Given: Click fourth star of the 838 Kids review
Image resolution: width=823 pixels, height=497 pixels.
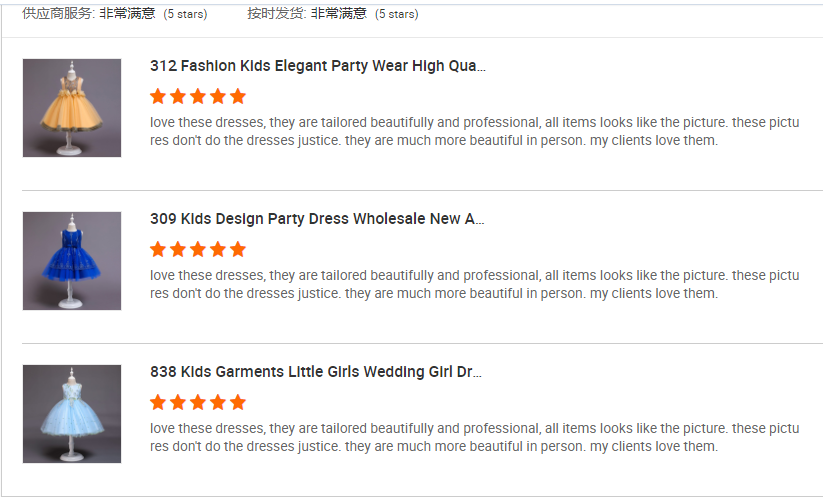Looking at the screenshot, I should pyautogui.click(x=218, y=403).
